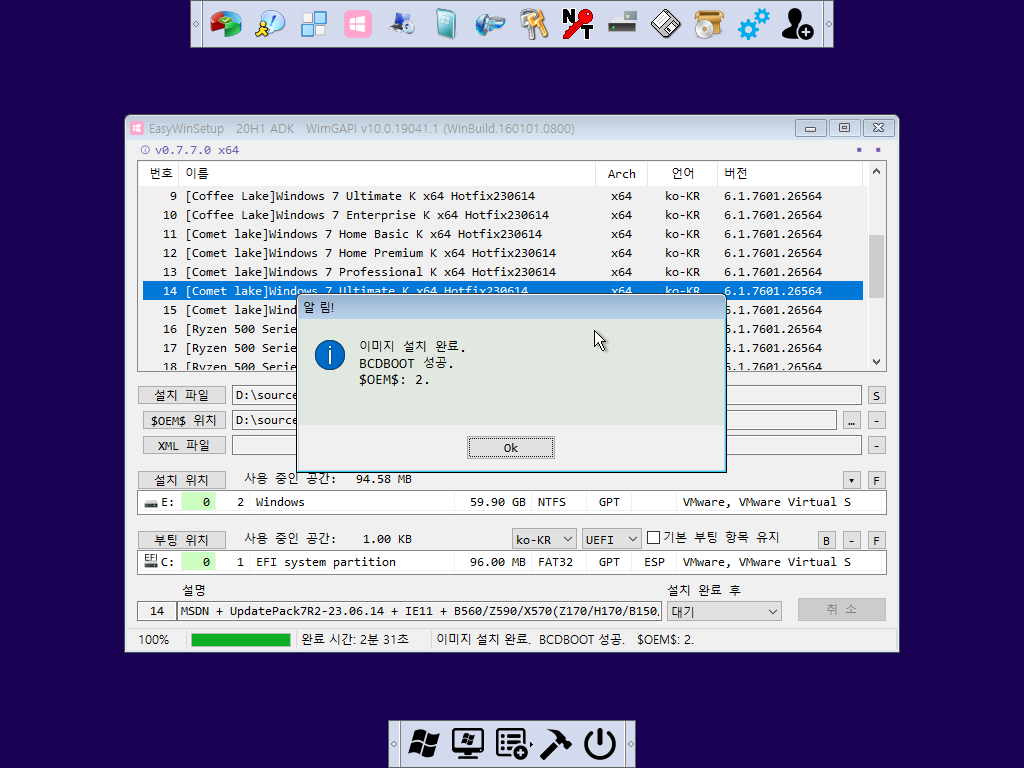1024x768 pixels.
Task: Click the S button beside install file path
Action: pyautogui.click(x=876, y=395)
